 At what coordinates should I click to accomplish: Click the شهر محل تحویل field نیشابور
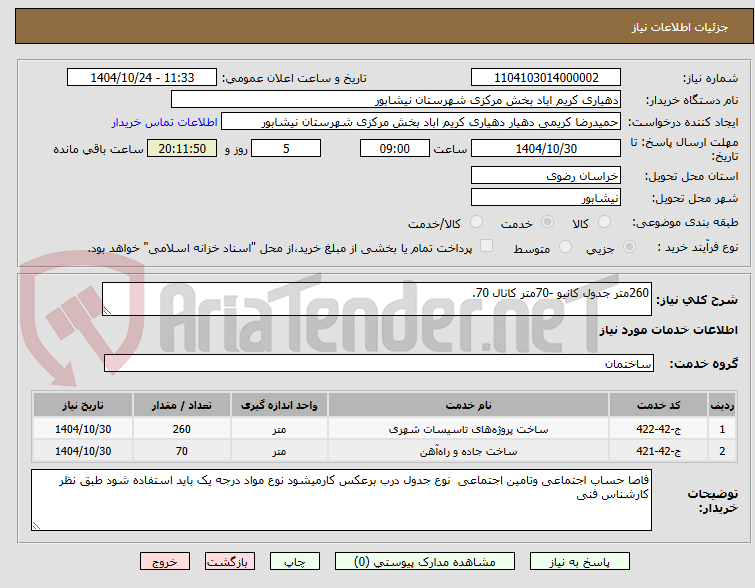(546, 197)
